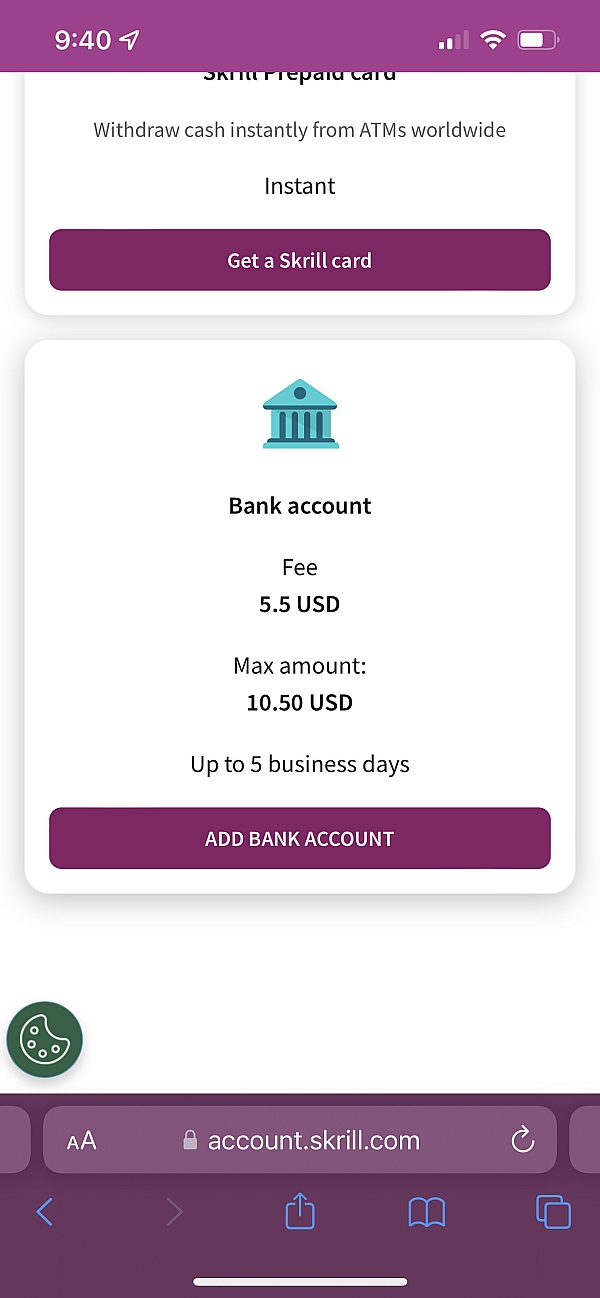This screenshot has width=600, height=1298.
Task: Tap the 5.5 USD fee value
Action: 300,604
